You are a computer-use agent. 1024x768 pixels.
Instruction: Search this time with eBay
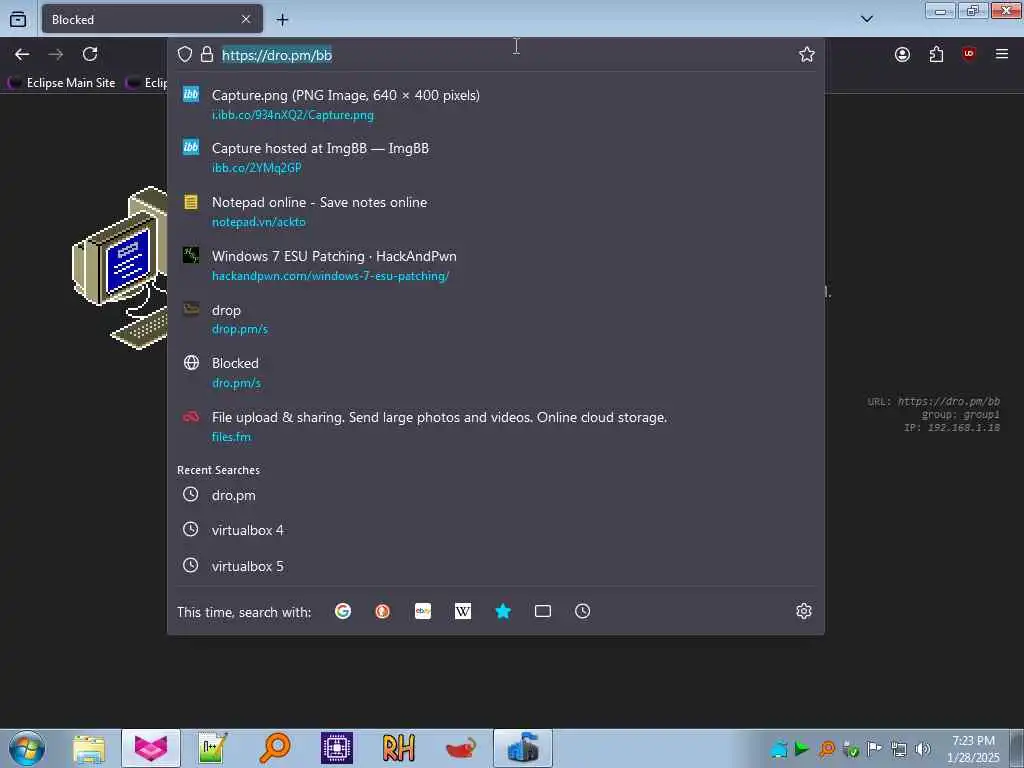click(423, 611)
